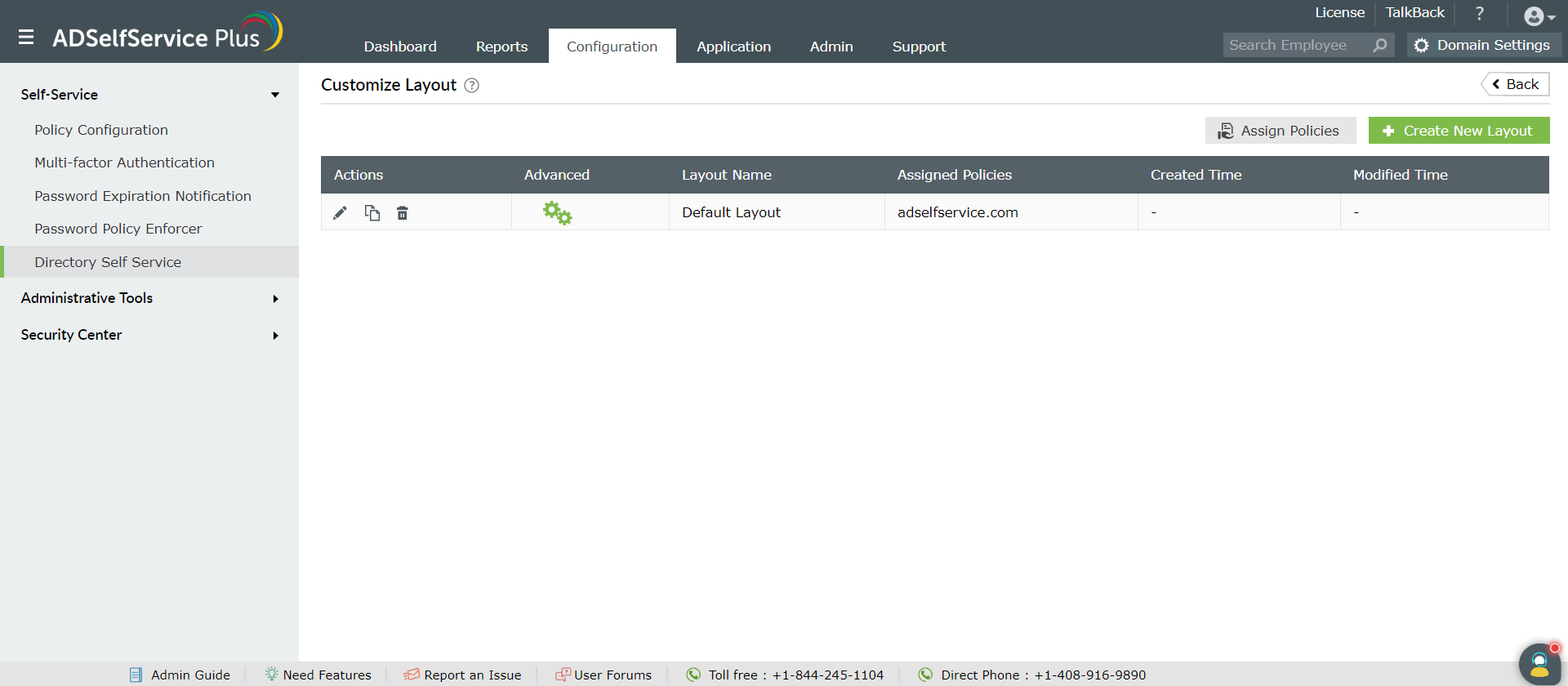Click the ADSelfService Plus logo

167,33
